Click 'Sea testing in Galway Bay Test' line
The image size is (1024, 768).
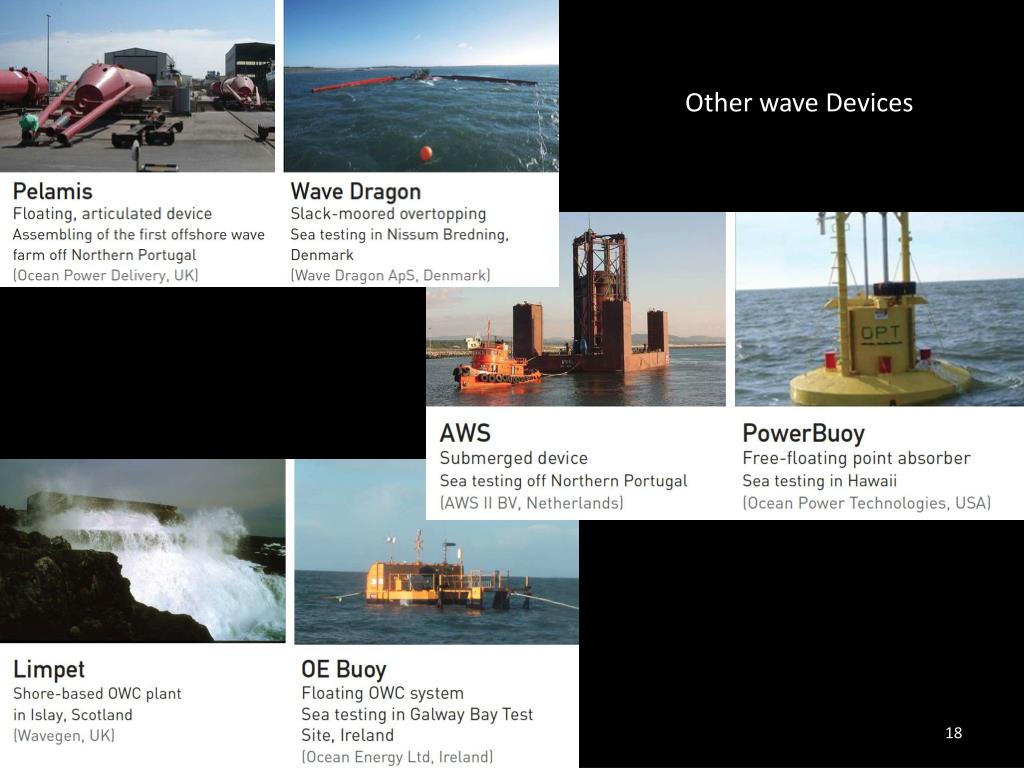417,714
